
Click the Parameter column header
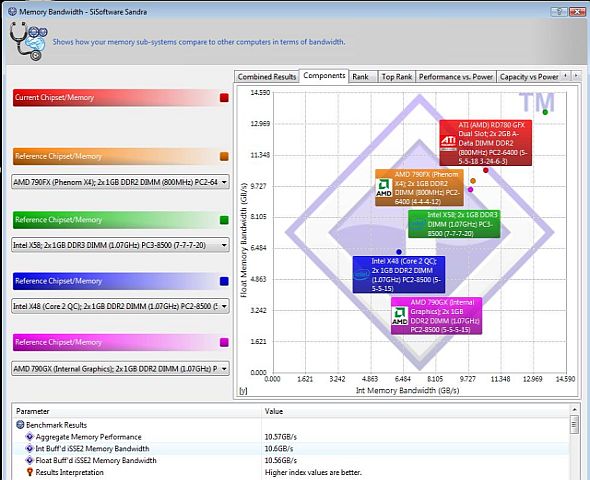[x=137, y=411]
